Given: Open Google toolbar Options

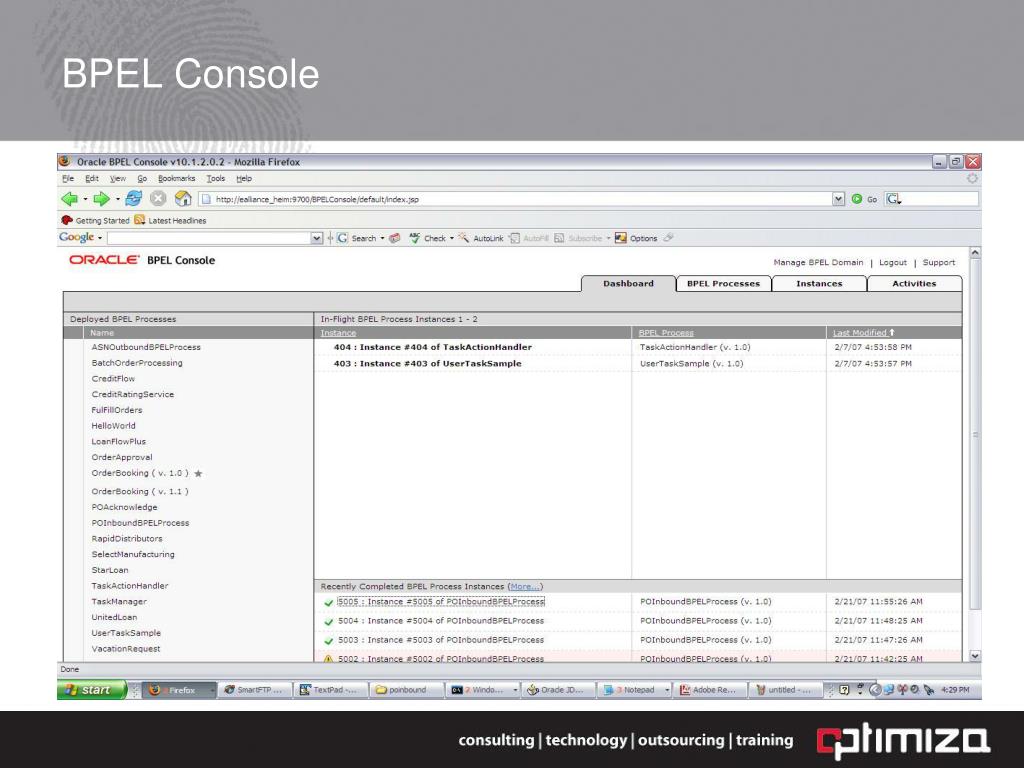Looking at the screenshot, I should click(636, 238).
